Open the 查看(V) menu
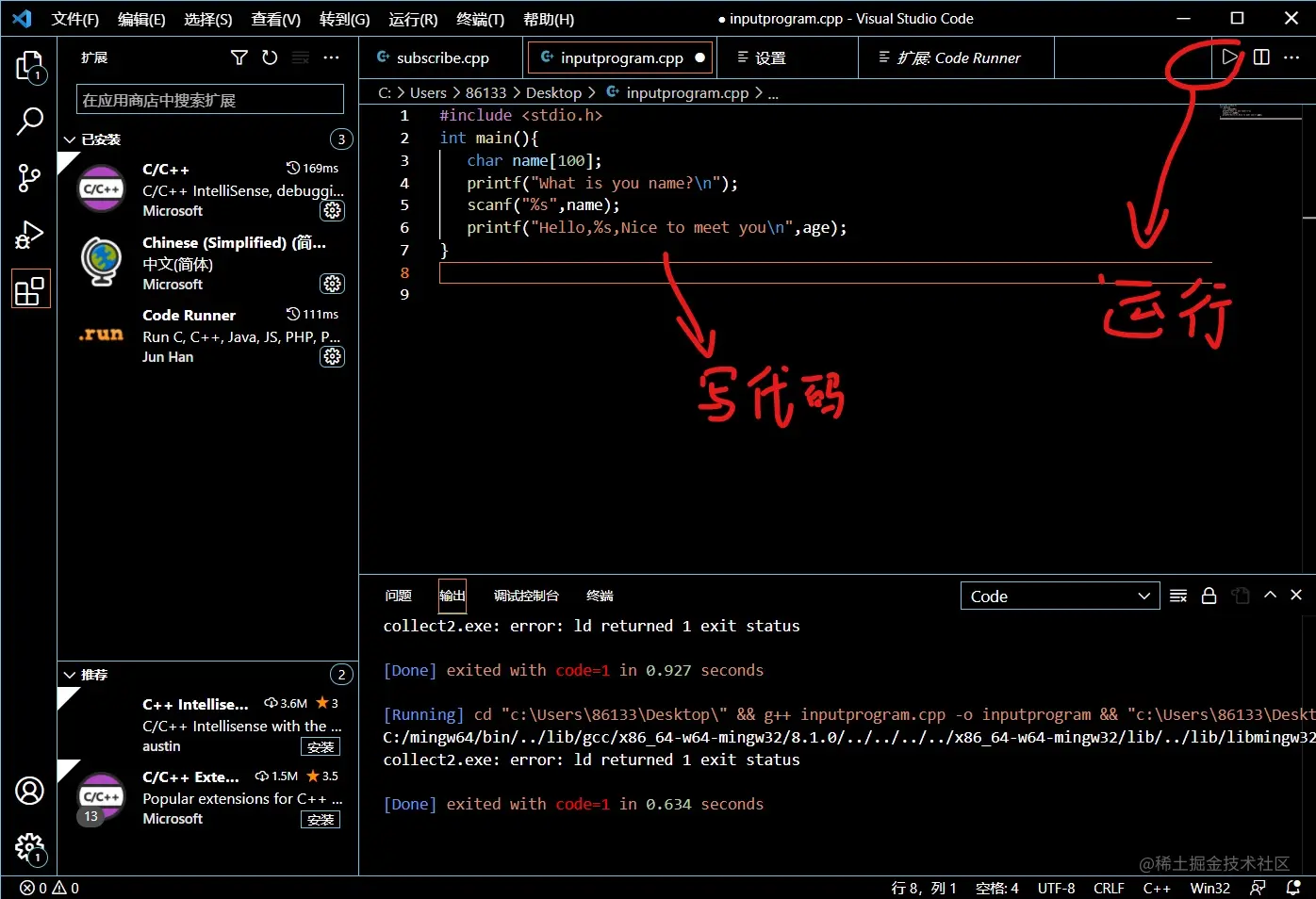Image resolution: width=1316 pixels, height=899 pixels. tap(276, 19)
